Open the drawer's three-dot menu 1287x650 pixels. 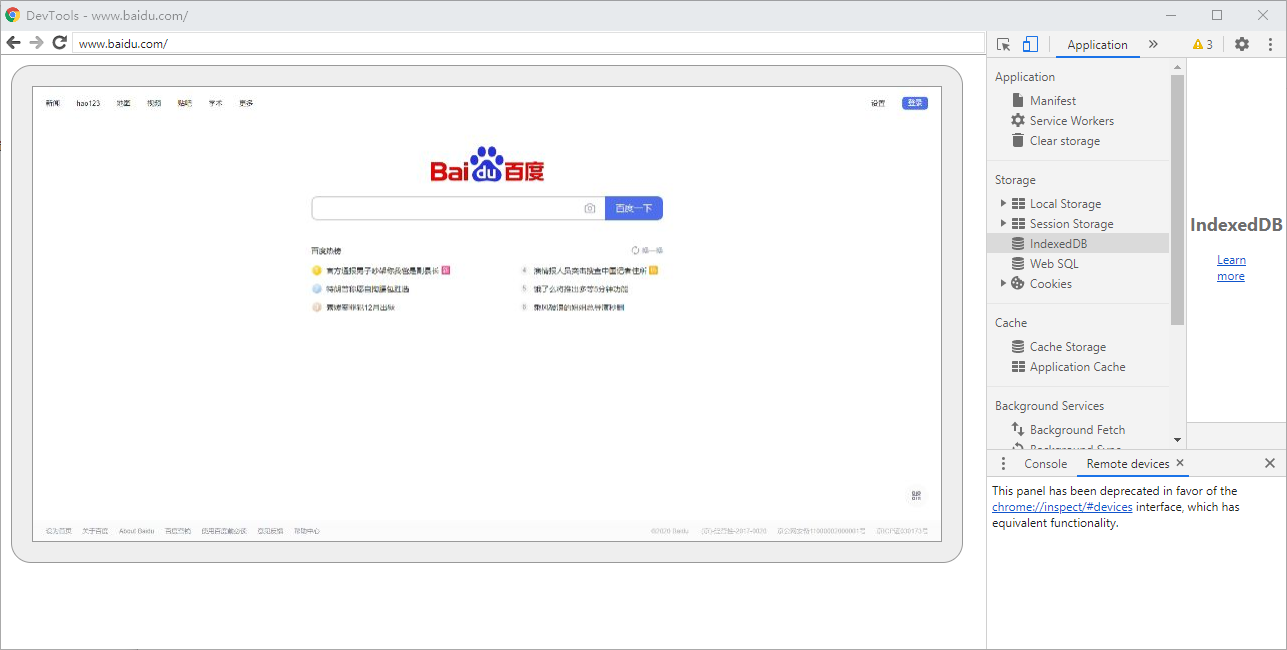coord(1004,463)
